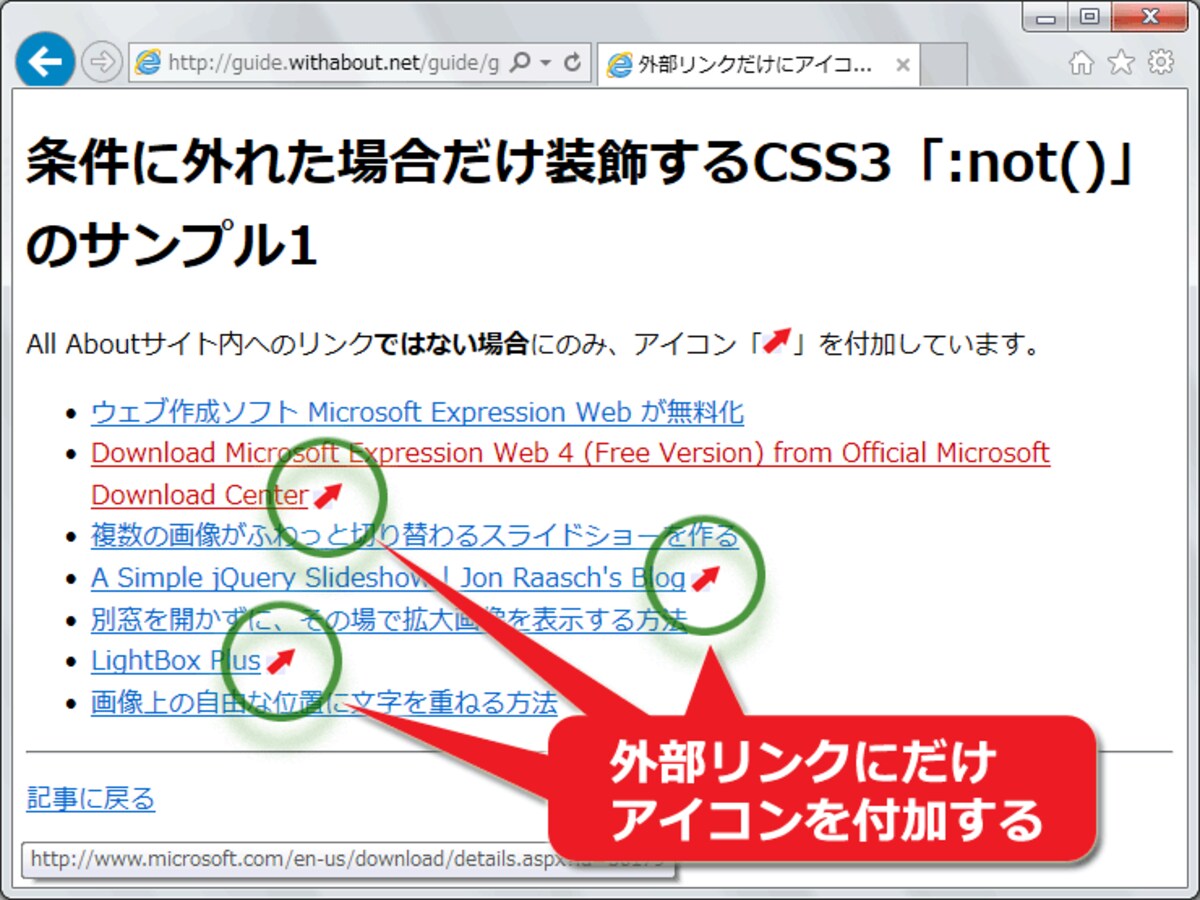Maximize the browser window
The image size is (1200, 900).
tap(1090, 17)
